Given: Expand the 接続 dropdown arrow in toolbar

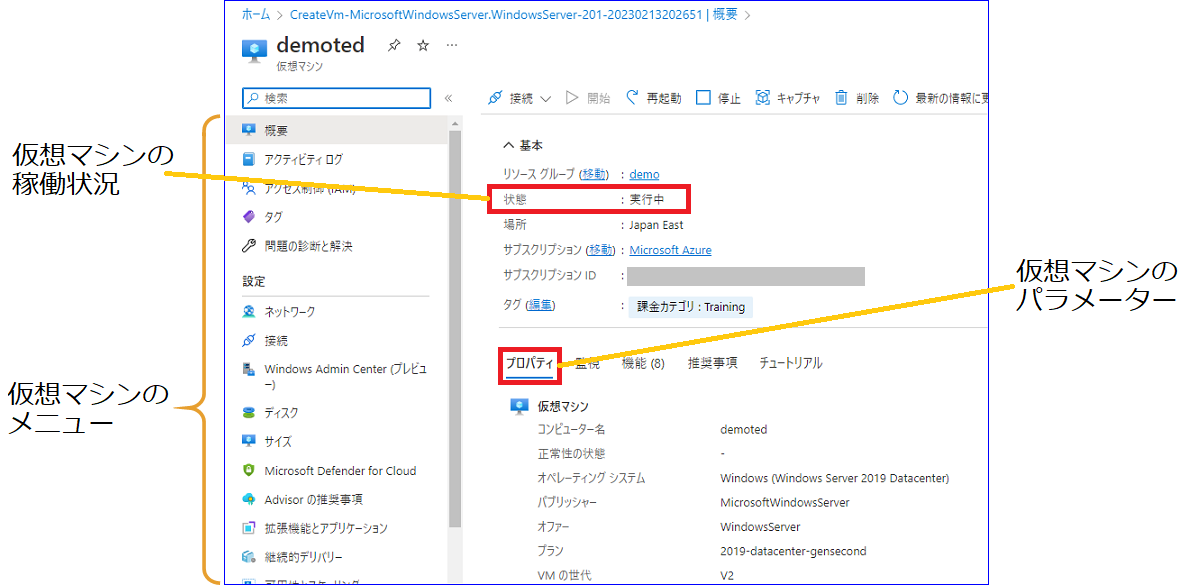Looking at the screenshot, I should click(545, 99).
